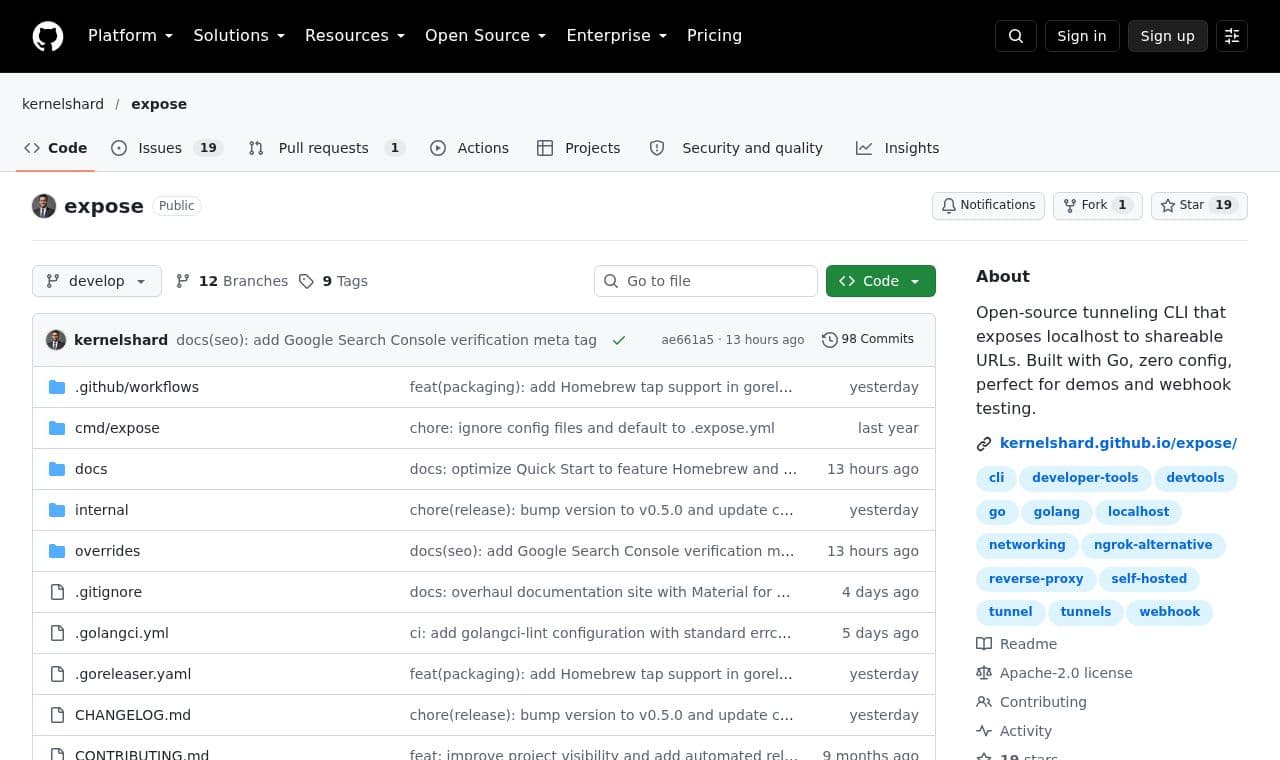Switch to the Issues tab
This screenshot has width=1280, height=760.
click(x=166, y=148)
